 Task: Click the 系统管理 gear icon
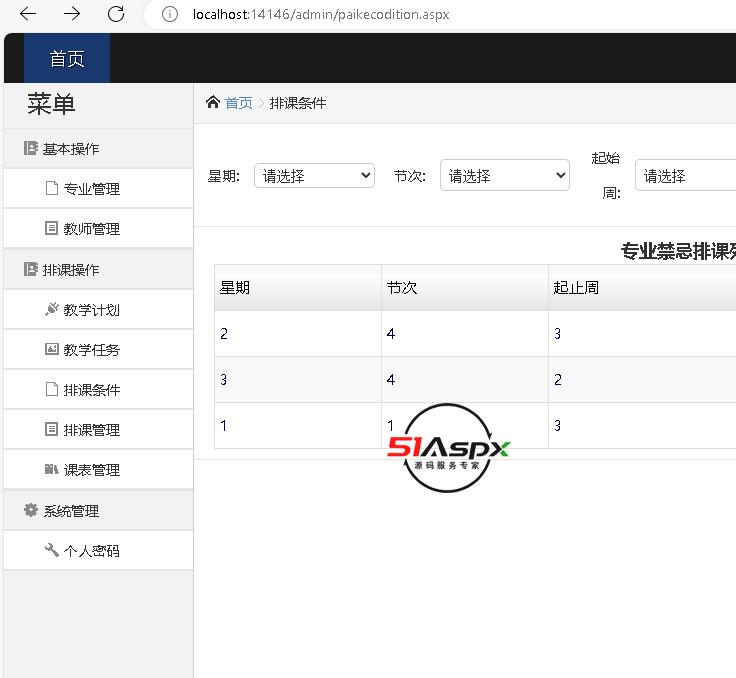tap(31, 510)
